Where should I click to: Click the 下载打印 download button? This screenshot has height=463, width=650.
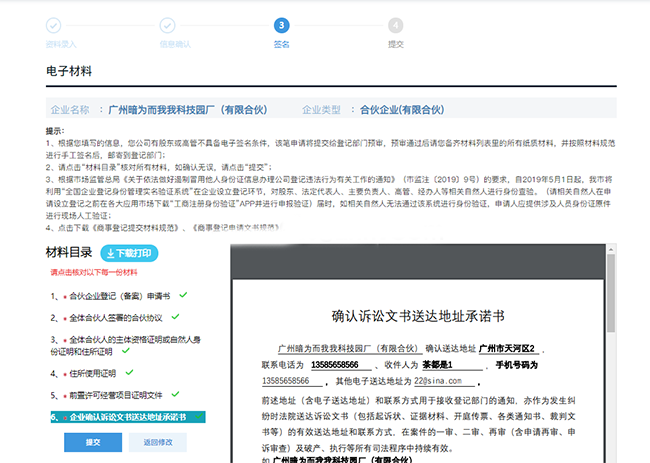(x=129, y=253)
